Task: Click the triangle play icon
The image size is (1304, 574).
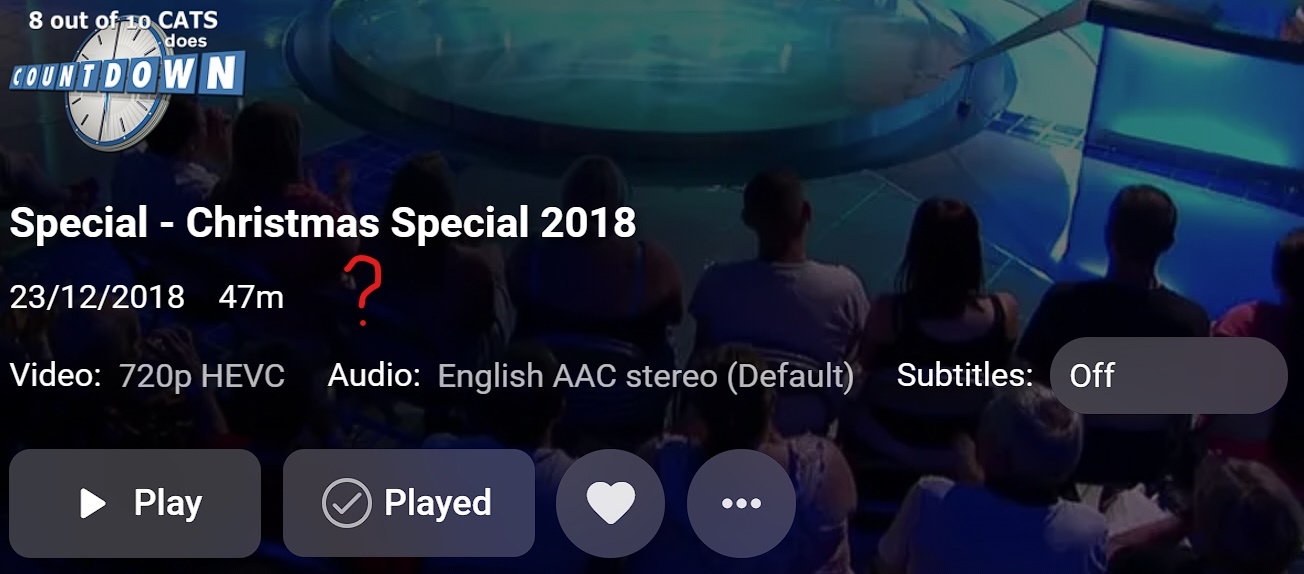Action: point(93,503)
